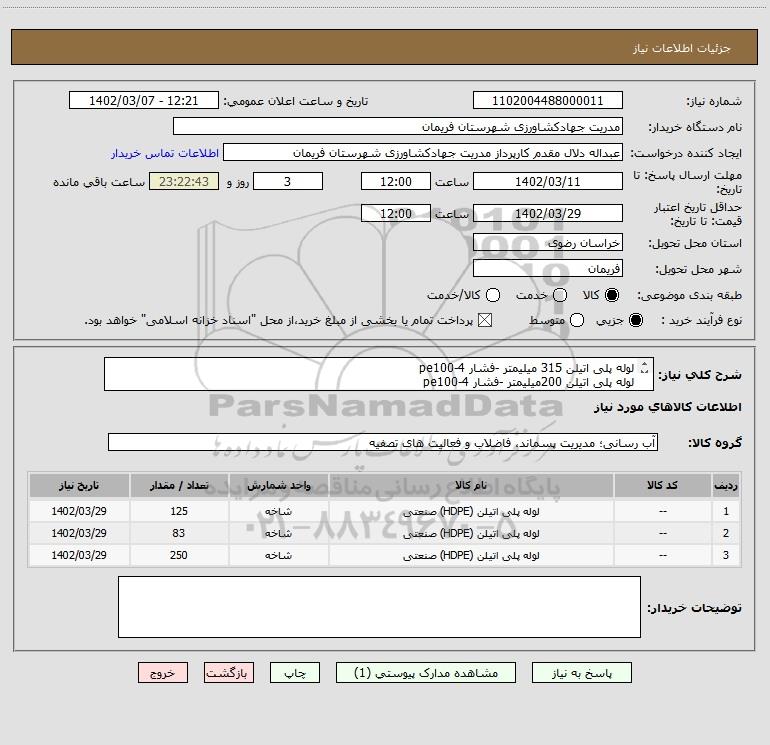Select the 'خدمت' radio option

[559, 296]
